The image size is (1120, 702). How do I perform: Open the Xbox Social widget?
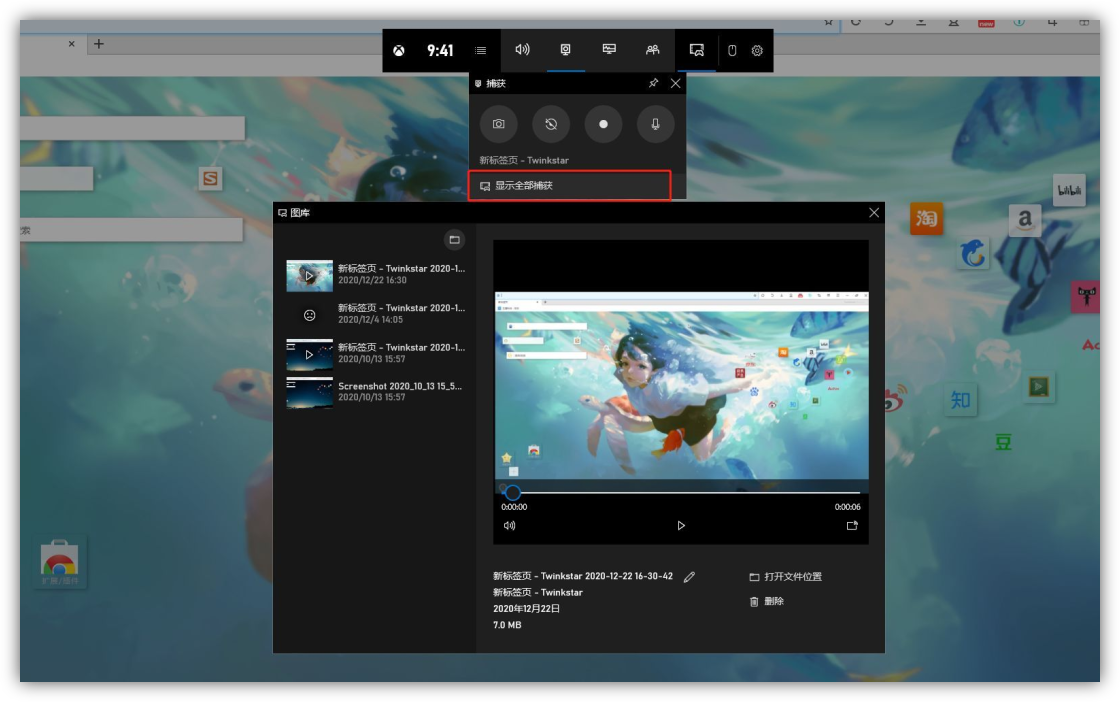click(652, 50)
